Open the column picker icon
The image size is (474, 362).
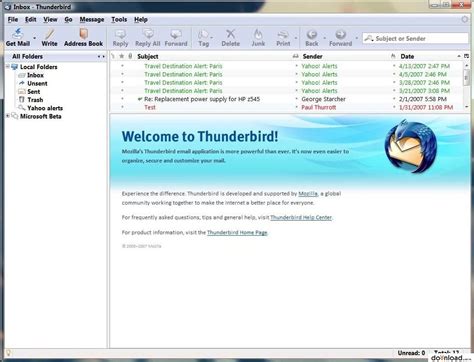click(x=466, y=56)
